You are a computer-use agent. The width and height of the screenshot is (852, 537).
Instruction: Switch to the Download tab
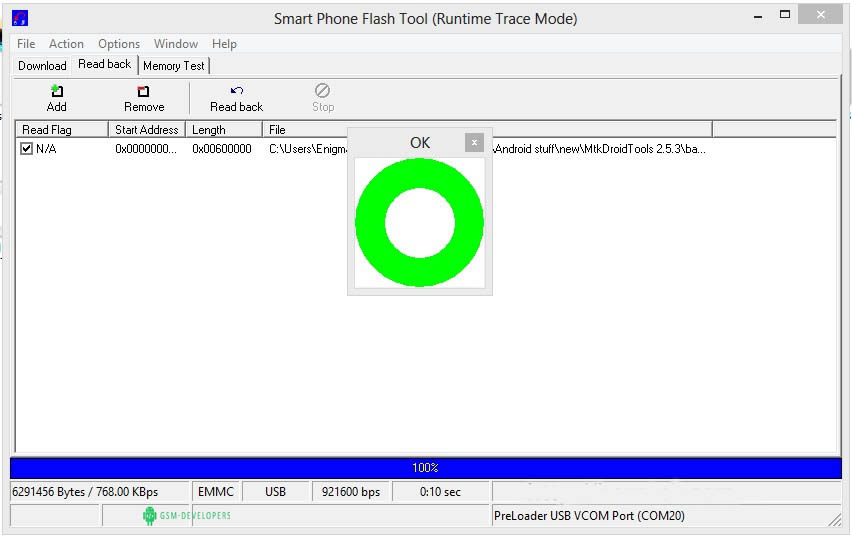click(x=42, y=66)
